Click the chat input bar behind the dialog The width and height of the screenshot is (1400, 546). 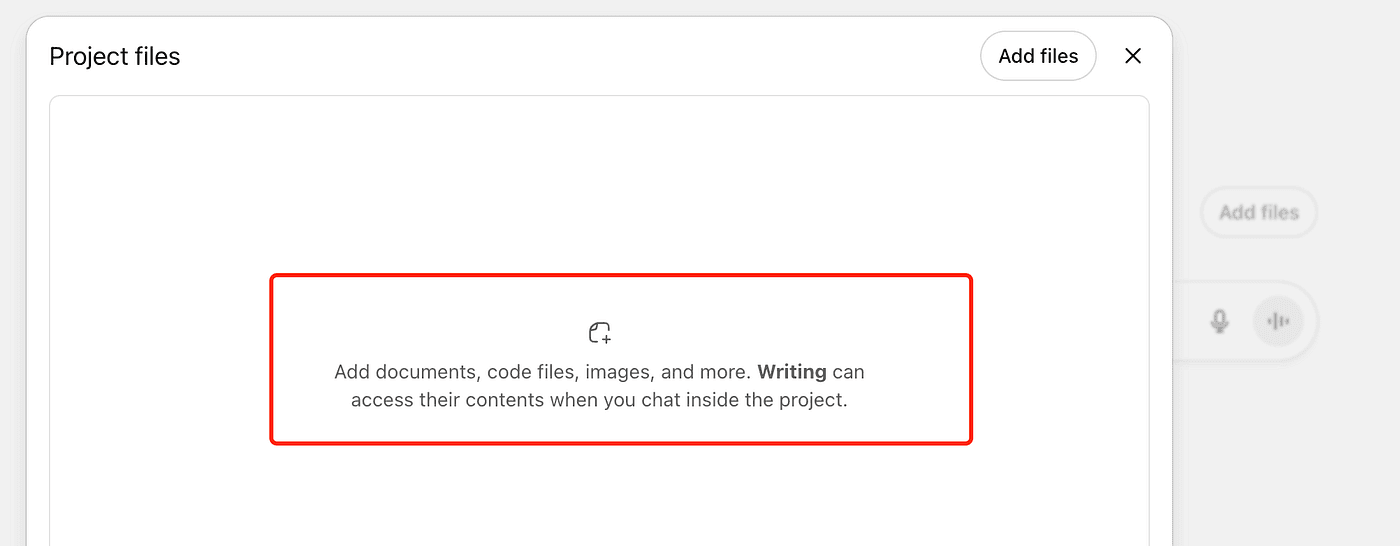(x=1185, y=322)
